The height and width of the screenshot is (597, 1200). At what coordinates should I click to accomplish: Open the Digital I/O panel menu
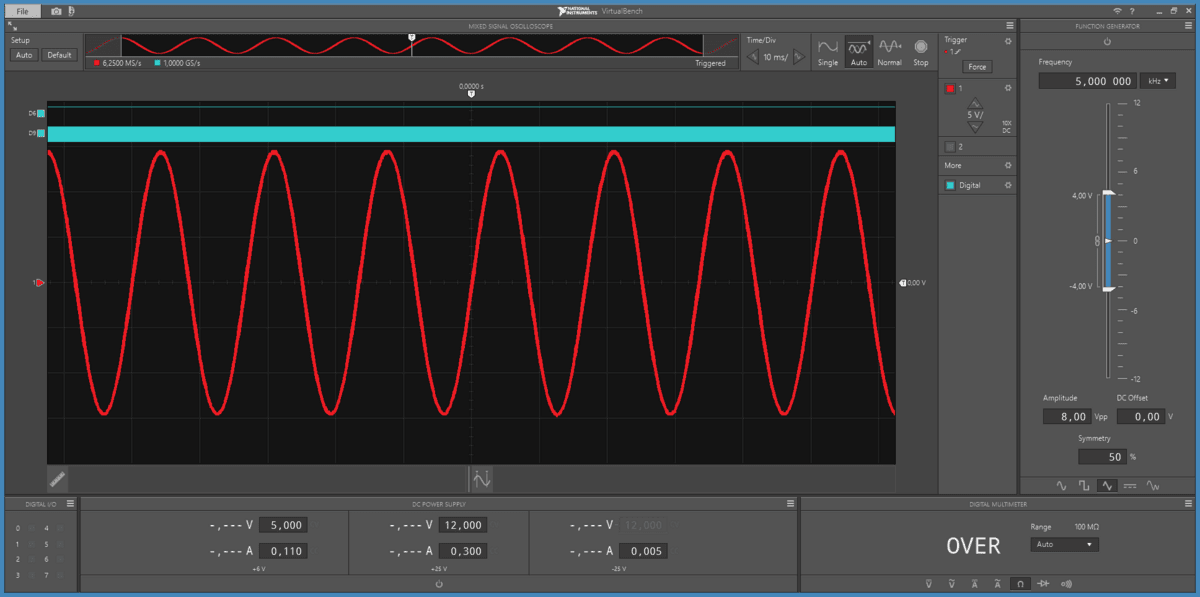(70, 504)
